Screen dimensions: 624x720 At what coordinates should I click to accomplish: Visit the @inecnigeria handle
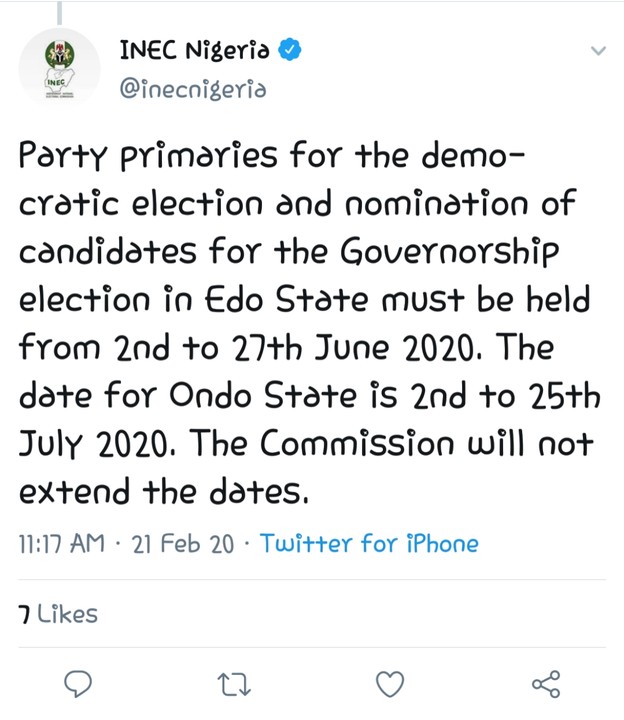pos(192,89)
